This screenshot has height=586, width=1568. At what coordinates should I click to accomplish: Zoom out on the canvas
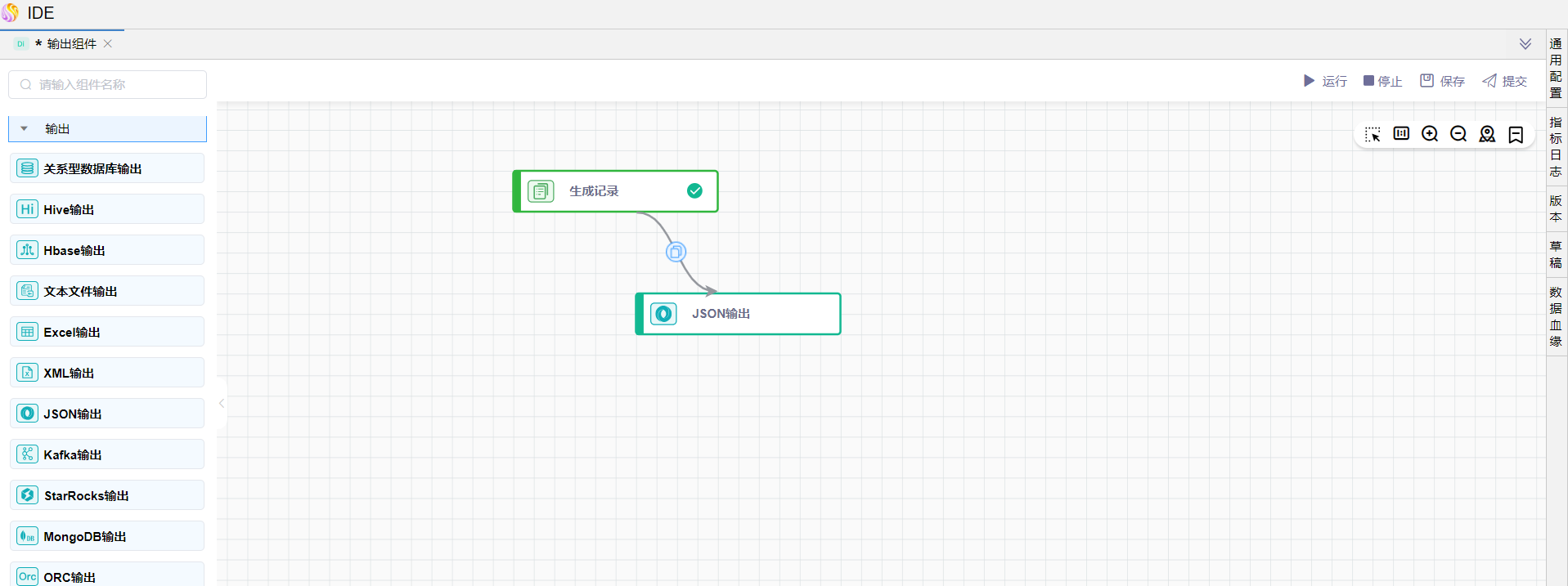click(x=1458, y=134)
